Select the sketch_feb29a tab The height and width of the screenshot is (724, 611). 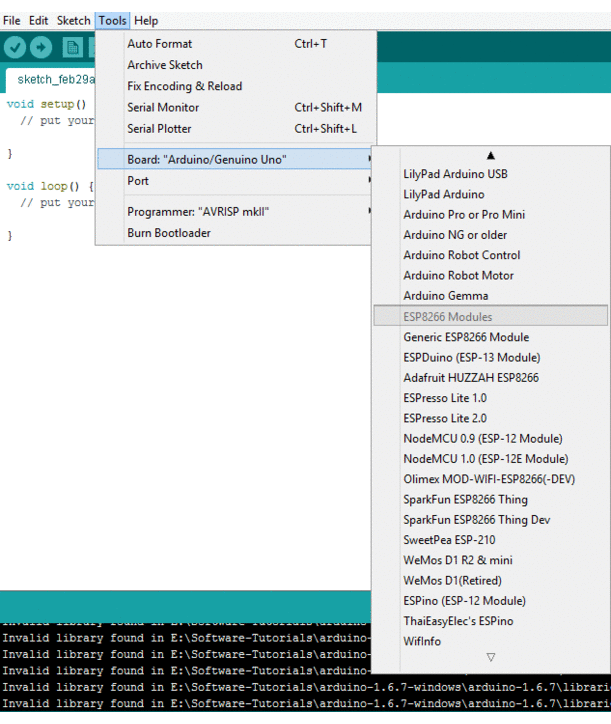point(50,79)
